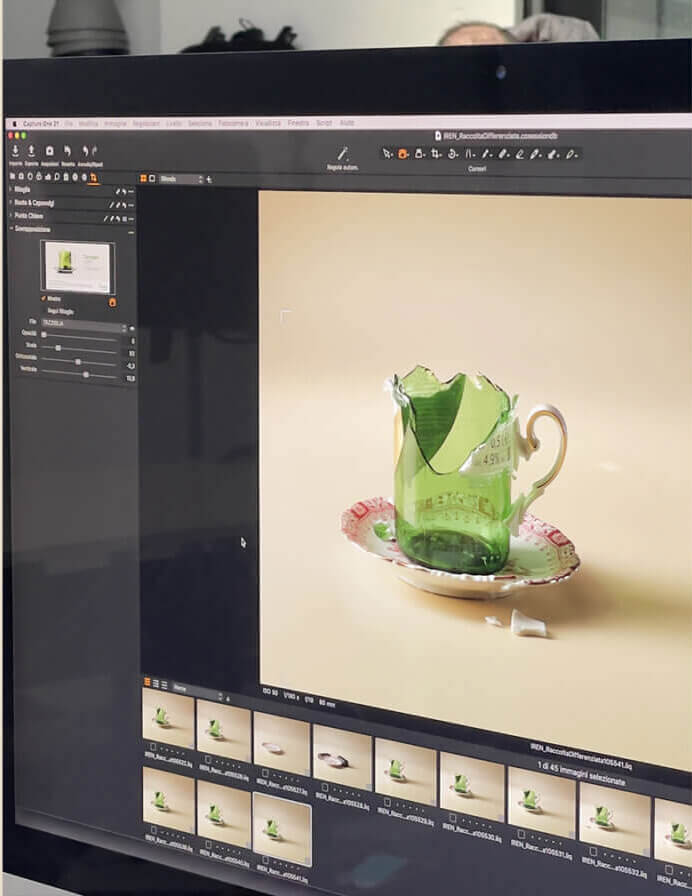The height and width of the screenshot is (896, 692).
Task: Open the Fotocamera menu
Action: click(233, 123)
